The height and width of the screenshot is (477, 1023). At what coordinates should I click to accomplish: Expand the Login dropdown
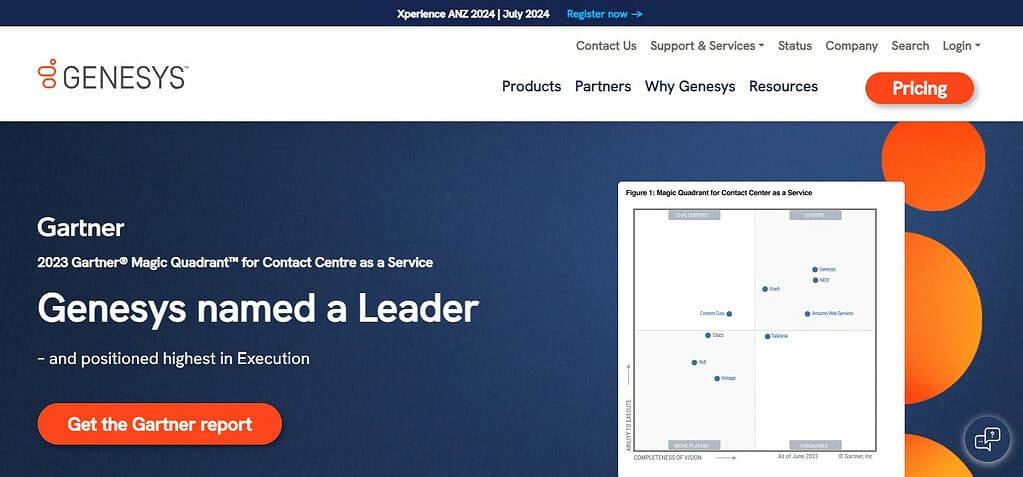(961, 46)
